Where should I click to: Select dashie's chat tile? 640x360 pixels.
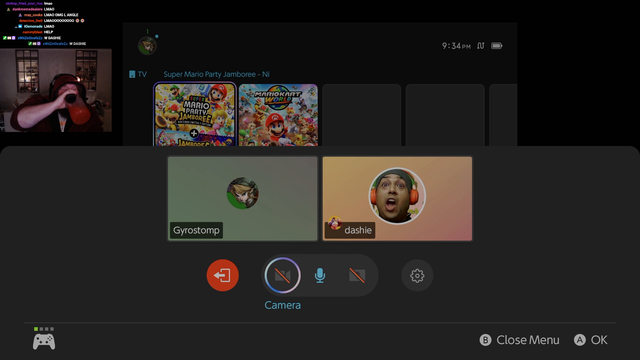(397, 199)
